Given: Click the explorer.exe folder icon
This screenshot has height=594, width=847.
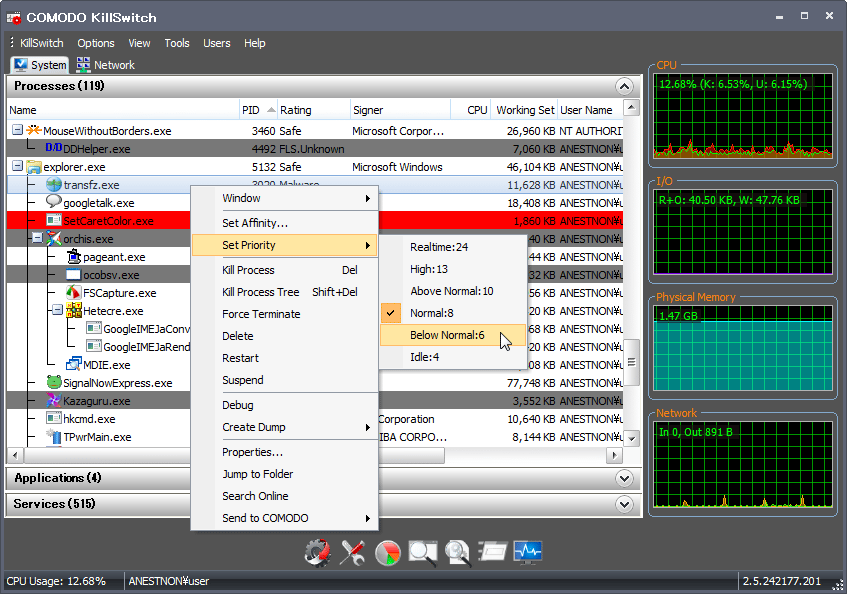Looking at the screenshot, I should [34, 167].
